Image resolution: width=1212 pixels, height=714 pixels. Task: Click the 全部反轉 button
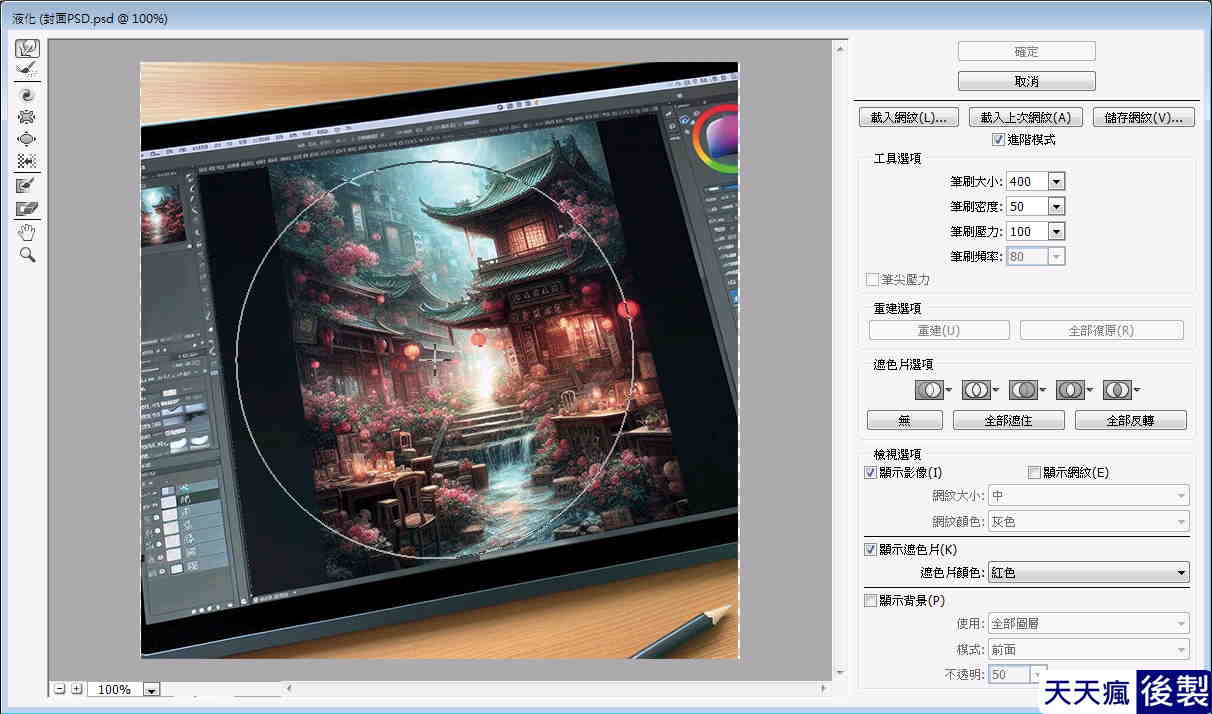click(x=1131, y=420)
